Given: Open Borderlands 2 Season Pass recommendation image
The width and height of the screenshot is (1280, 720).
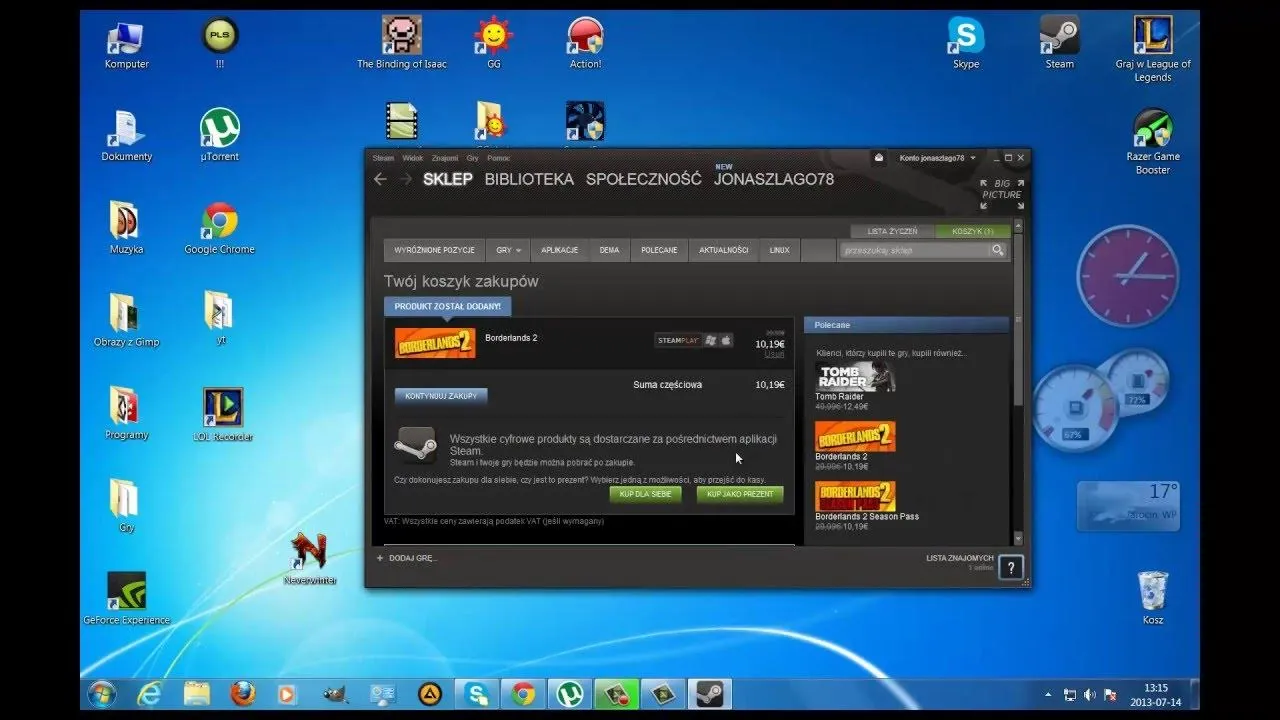Looking at the screenshot, I should point(855,496).
